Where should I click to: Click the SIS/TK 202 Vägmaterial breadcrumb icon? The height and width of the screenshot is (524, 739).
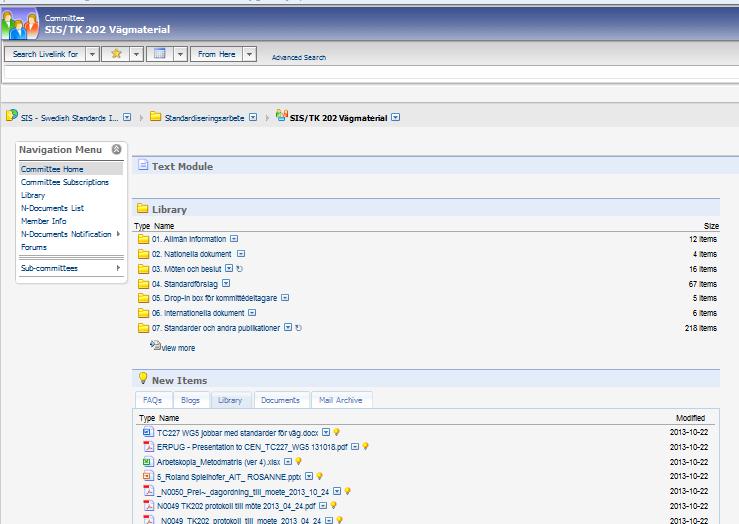tap(282, 115)
